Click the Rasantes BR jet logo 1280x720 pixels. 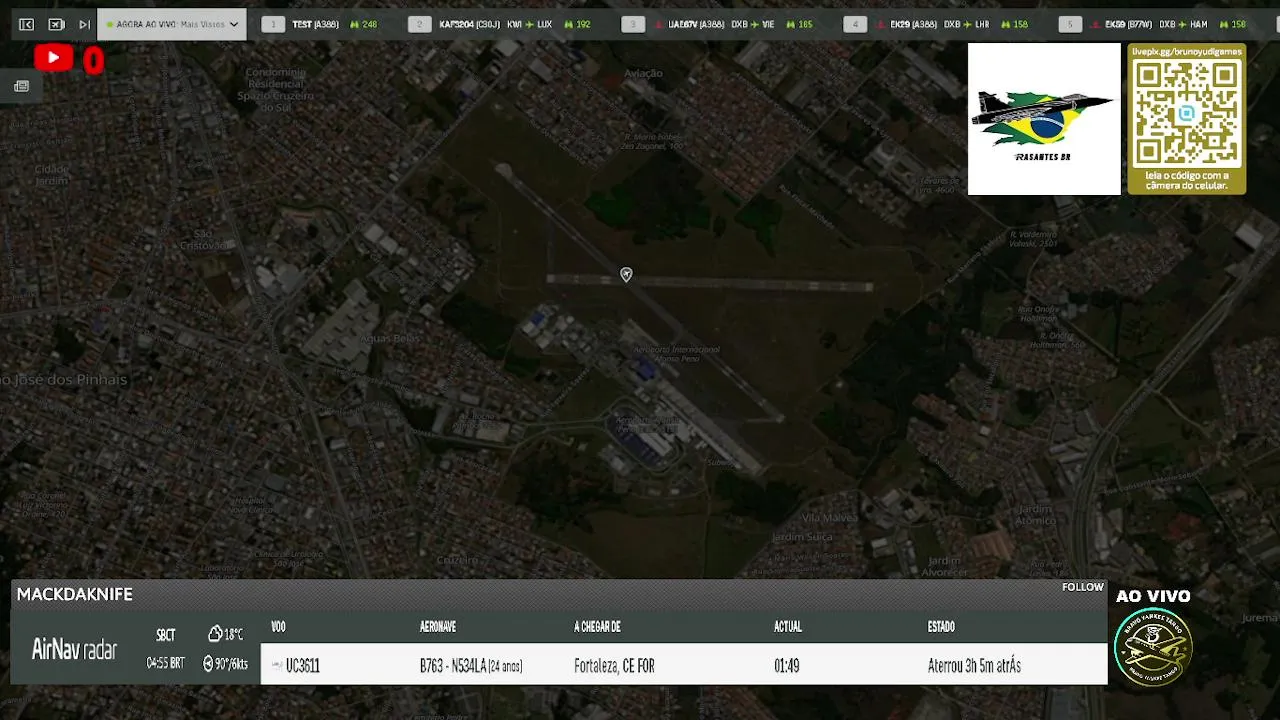coord(1044,119)
